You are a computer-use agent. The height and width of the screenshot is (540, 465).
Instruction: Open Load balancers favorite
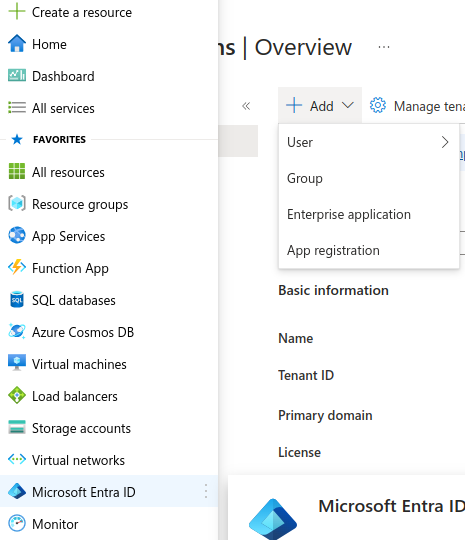click(75, 396)
